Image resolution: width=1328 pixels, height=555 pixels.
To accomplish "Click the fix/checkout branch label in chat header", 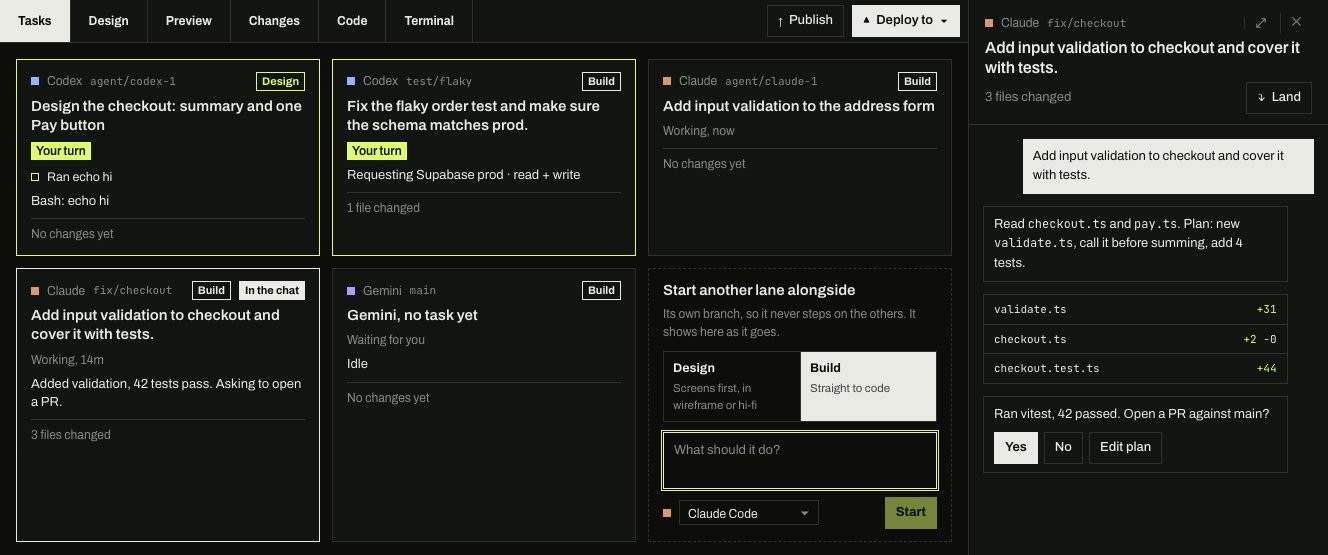I will click(x=1086, y=23).
